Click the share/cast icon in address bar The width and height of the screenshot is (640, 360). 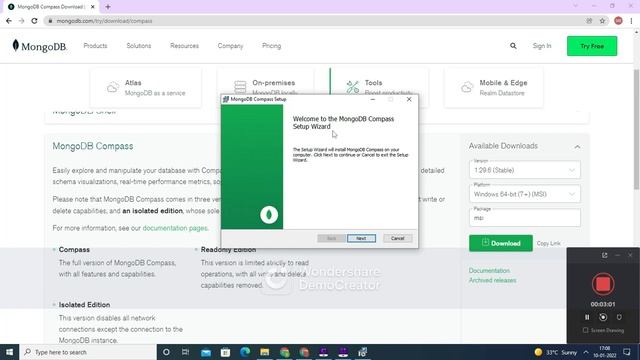click(589, 21)
